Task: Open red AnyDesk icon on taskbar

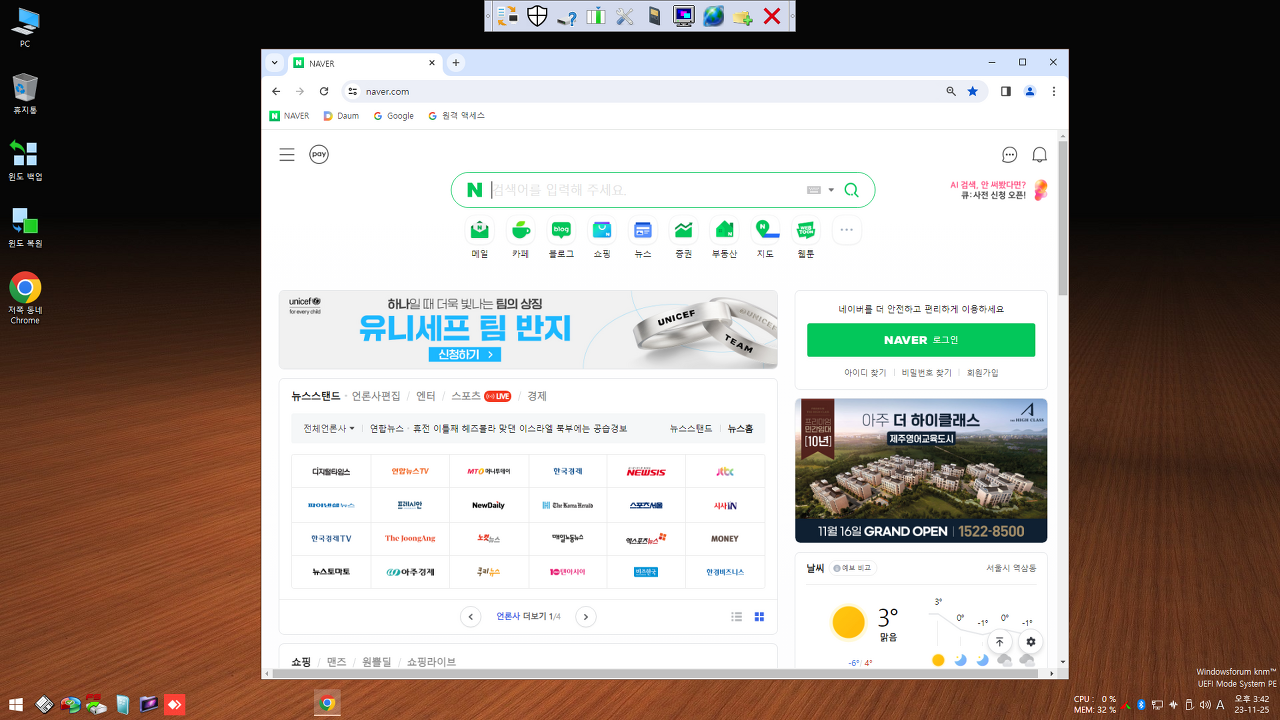Action: pos(175,704)
